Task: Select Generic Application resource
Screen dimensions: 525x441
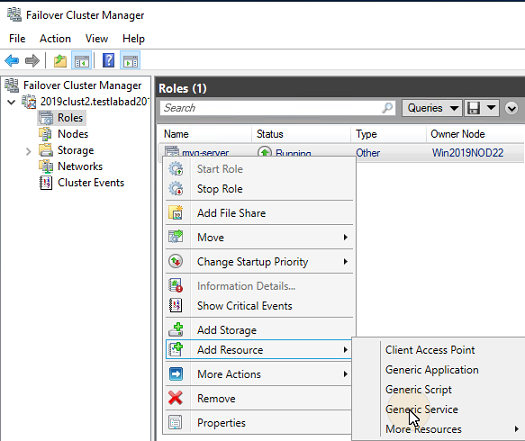Action: [x=432, y=370]
